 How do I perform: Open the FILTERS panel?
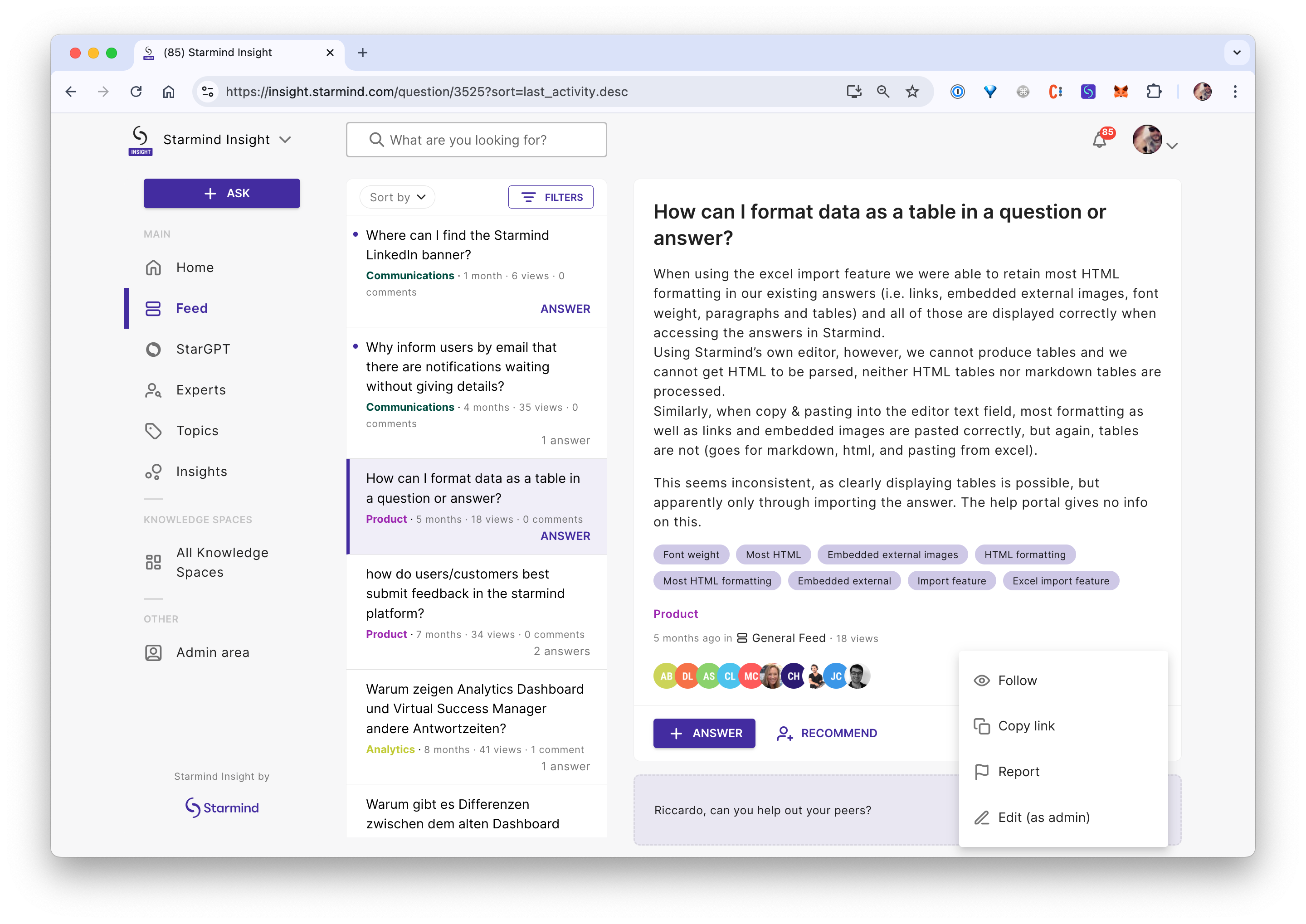550,197
